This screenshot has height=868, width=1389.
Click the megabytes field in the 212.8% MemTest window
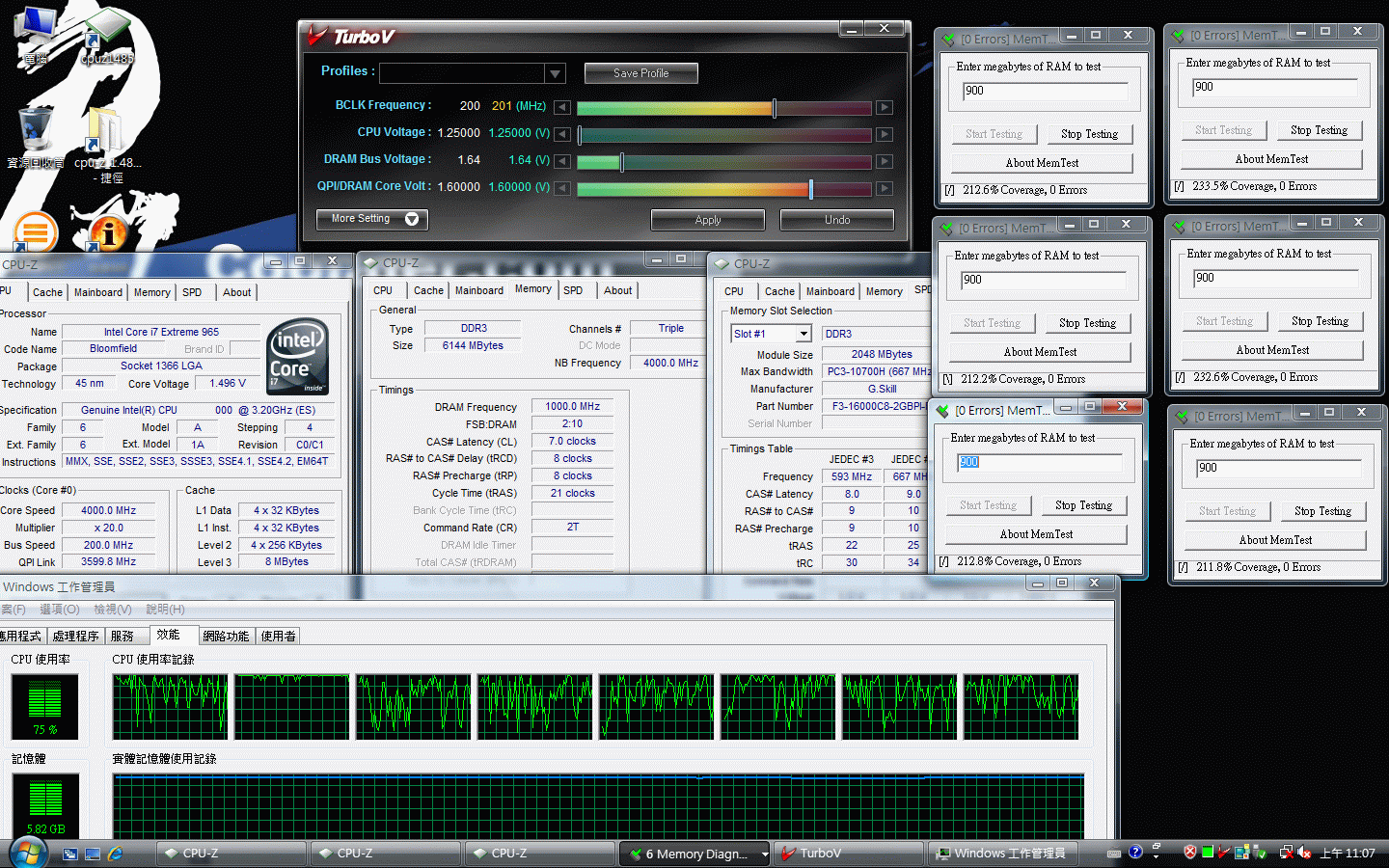1040,463
